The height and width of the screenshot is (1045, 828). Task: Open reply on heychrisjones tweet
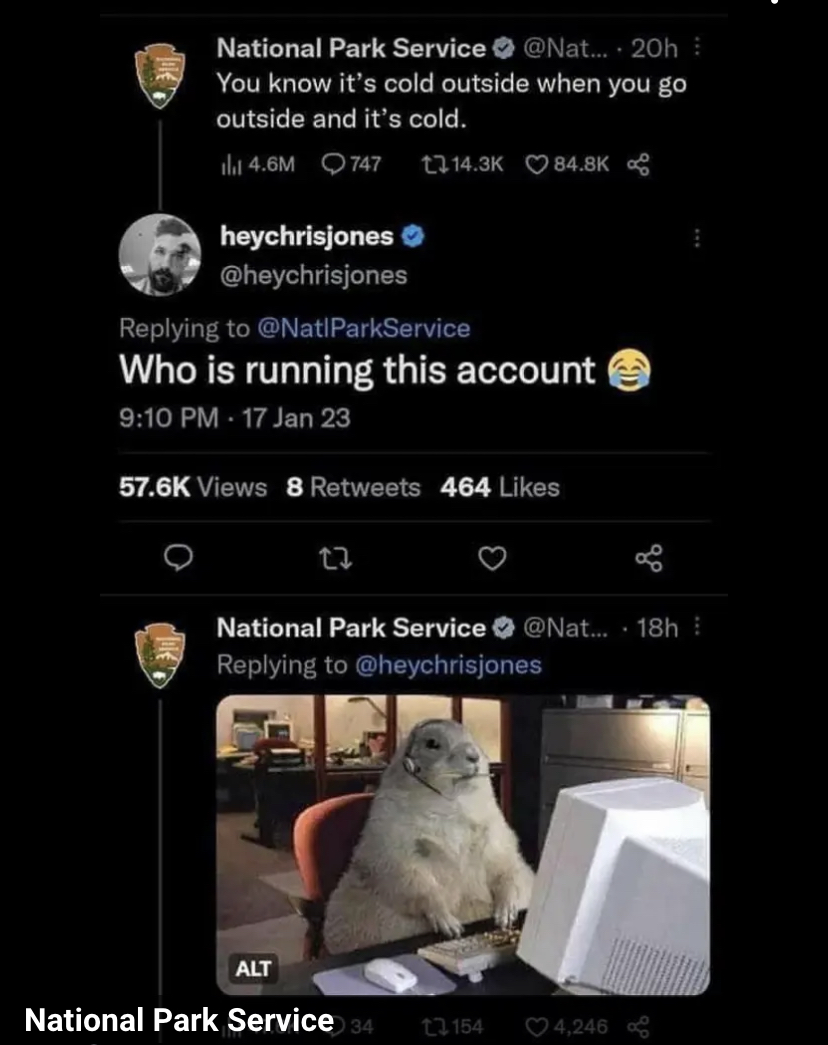178,558
